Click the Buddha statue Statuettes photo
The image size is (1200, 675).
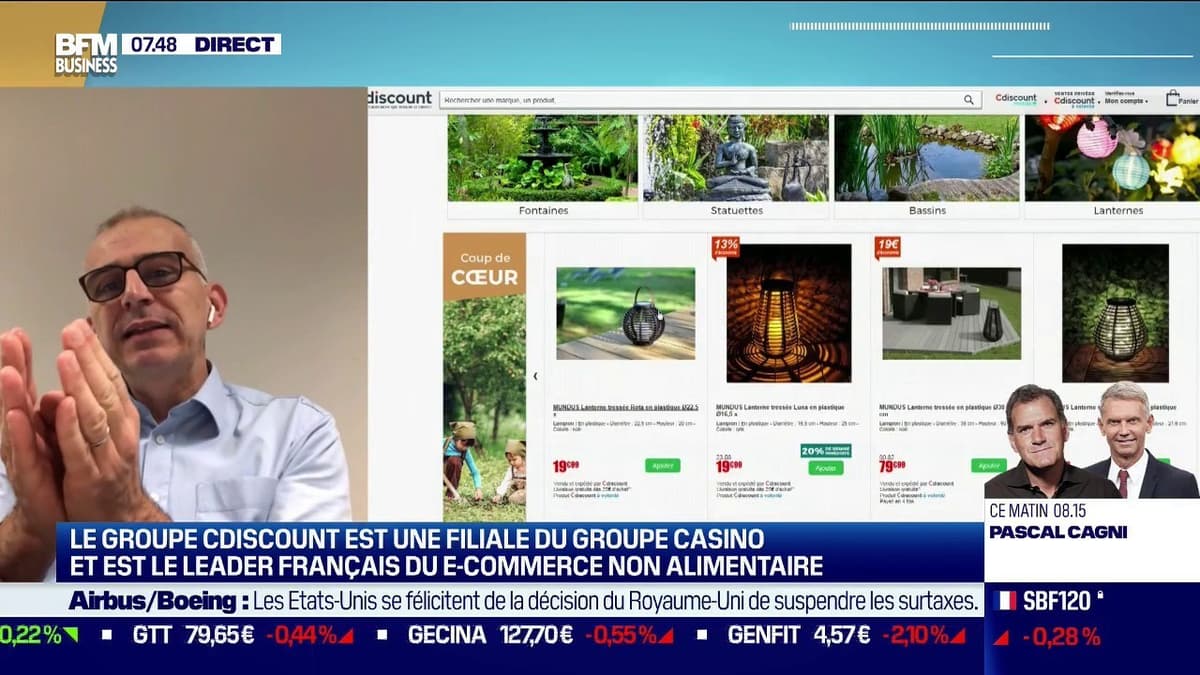coord(735,158)
